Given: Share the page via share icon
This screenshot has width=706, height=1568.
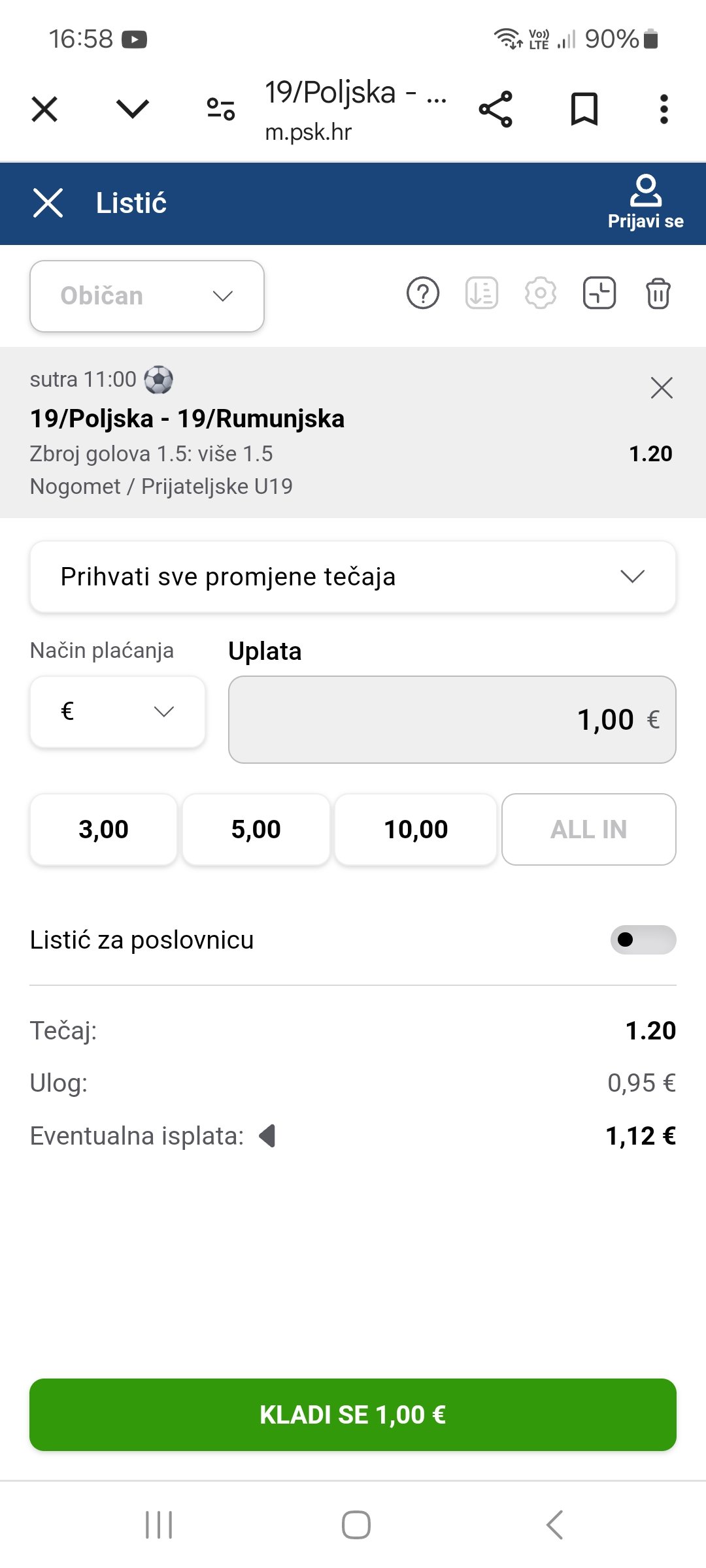Looking at the screenshot, I should [x=496, y=109].
